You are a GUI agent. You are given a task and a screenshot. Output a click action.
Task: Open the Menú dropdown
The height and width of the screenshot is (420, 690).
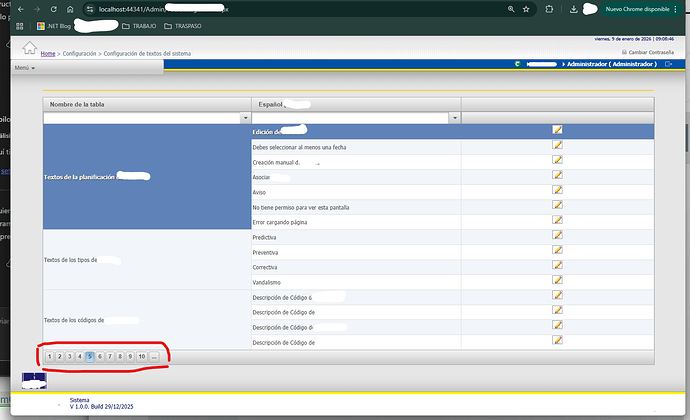pos(25,68)
